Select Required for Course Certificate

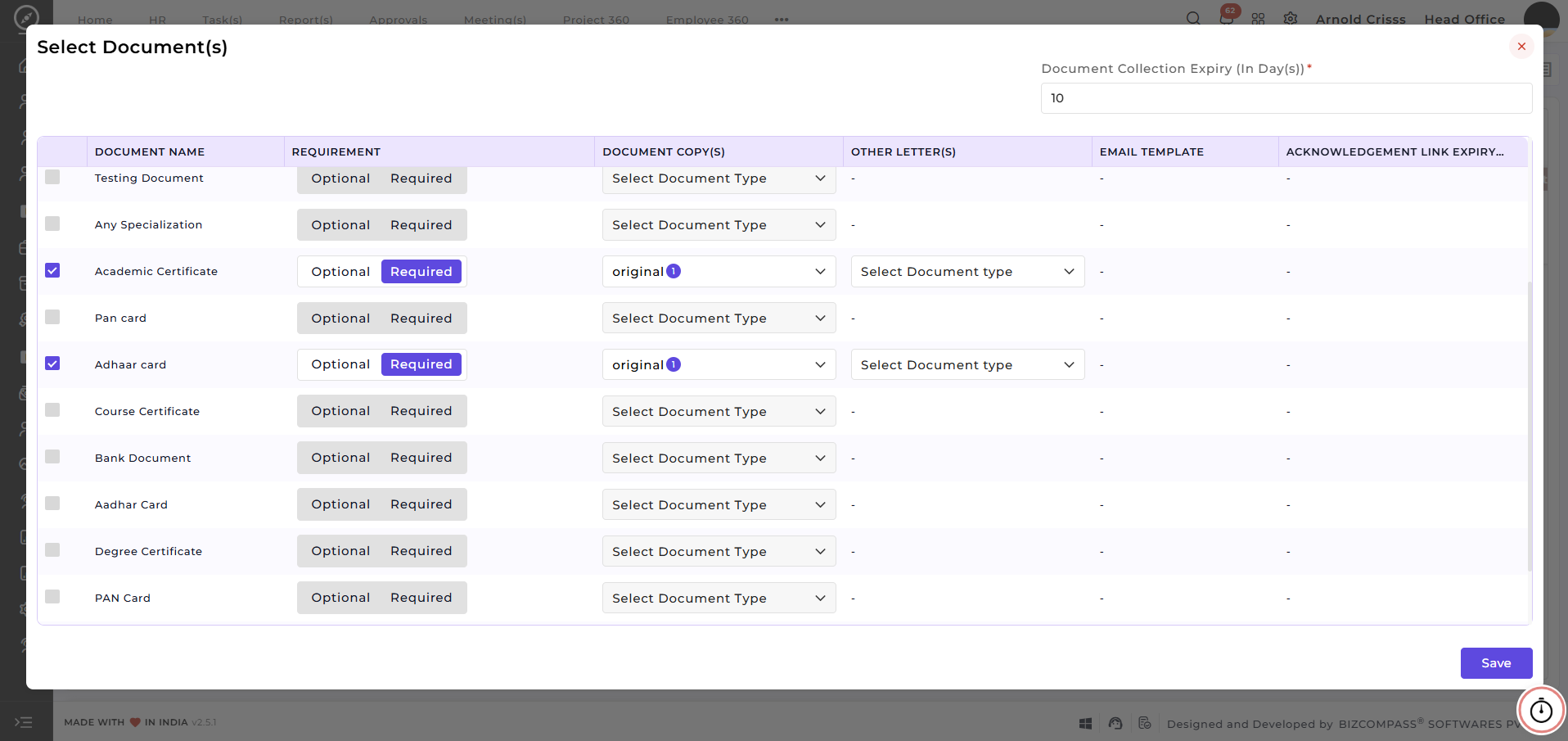[x=421, y=411]
